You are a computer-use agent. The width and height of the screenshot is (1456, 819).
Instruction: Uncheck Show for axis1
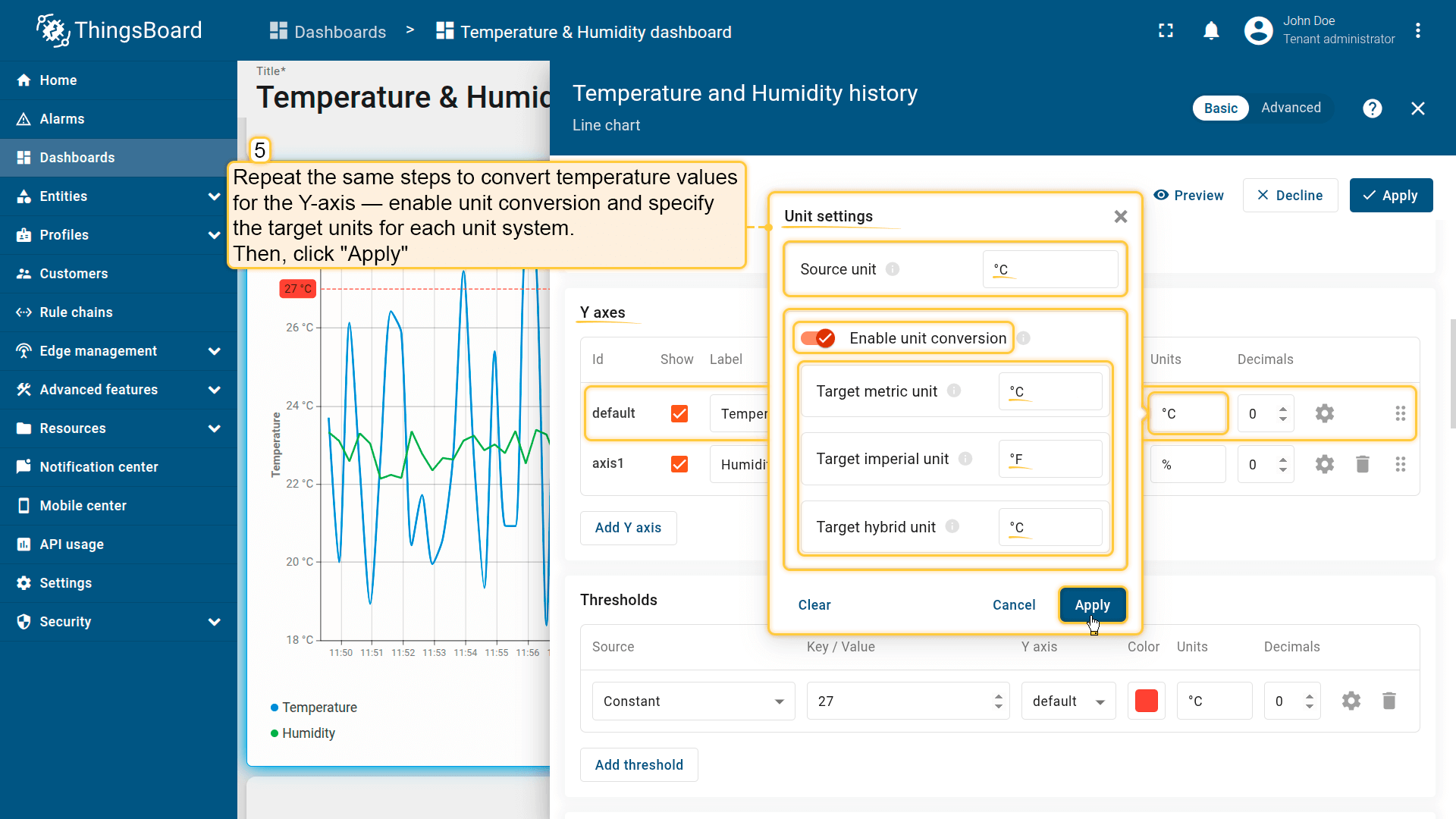[679, 464]
